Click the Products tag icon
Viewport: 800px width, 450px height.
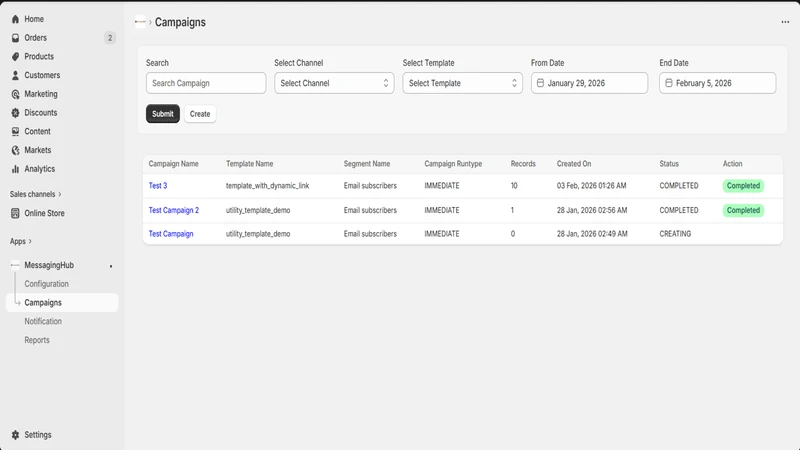coord(15,57)
